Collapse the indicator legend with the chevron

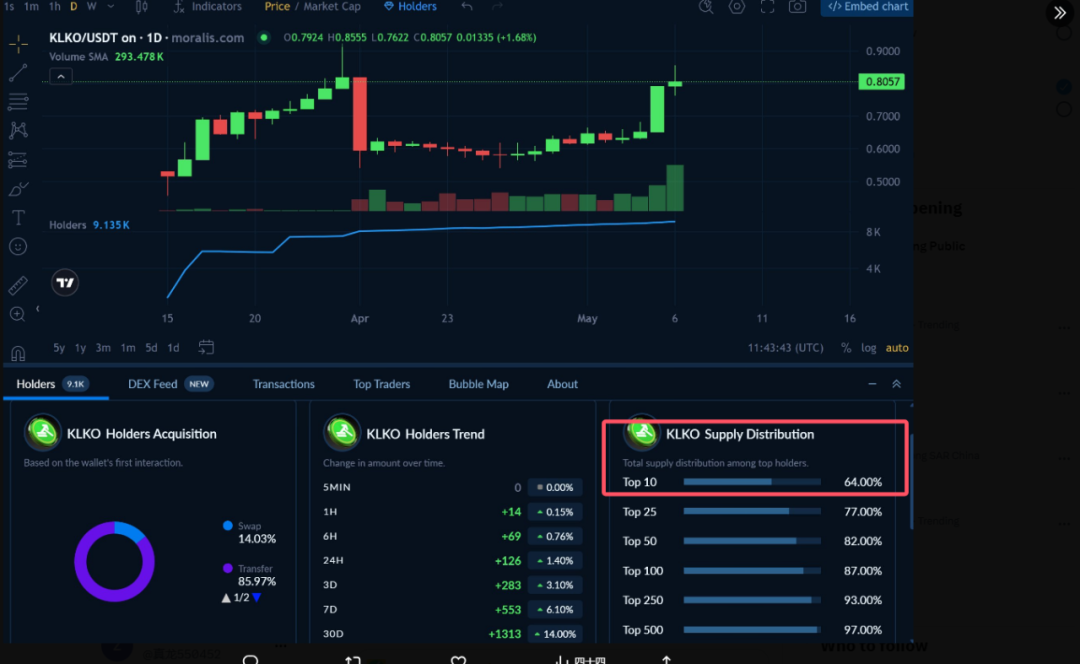[x=61, y=77]
